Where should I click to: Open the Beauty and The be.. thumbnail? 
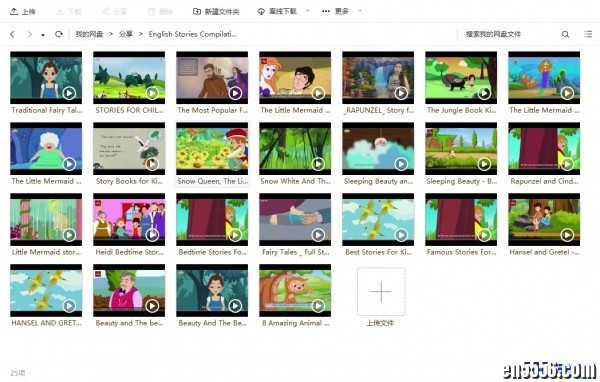click(129, 290)
